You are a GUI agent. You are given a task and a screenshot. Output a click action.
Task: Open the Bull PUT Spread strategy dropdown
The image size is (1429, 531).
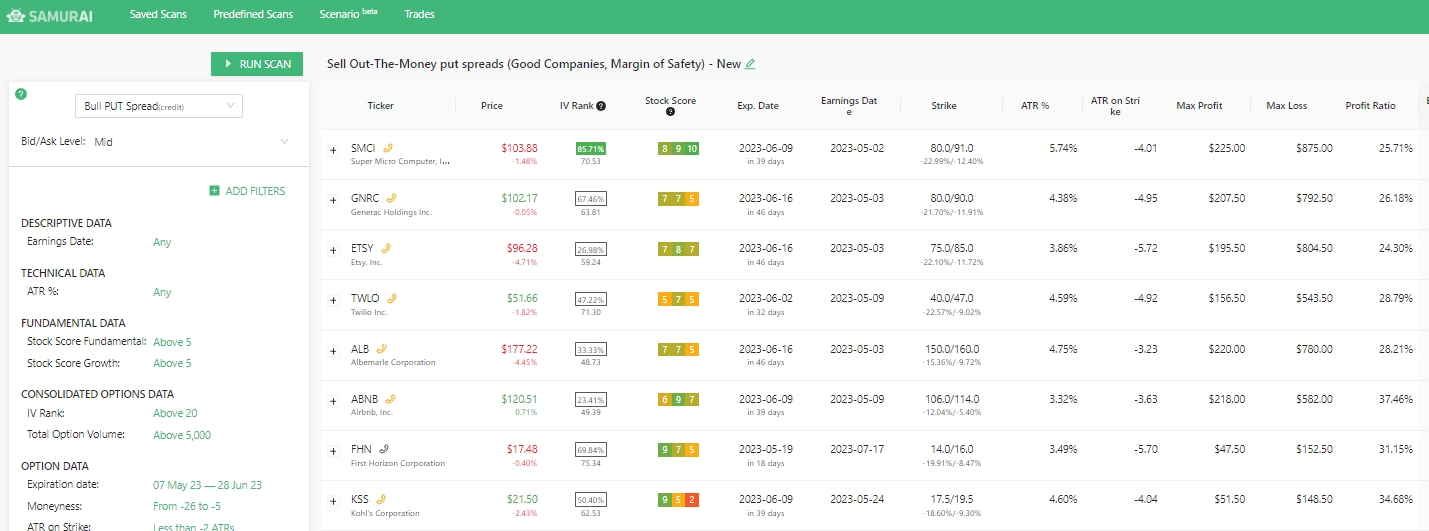159,106
